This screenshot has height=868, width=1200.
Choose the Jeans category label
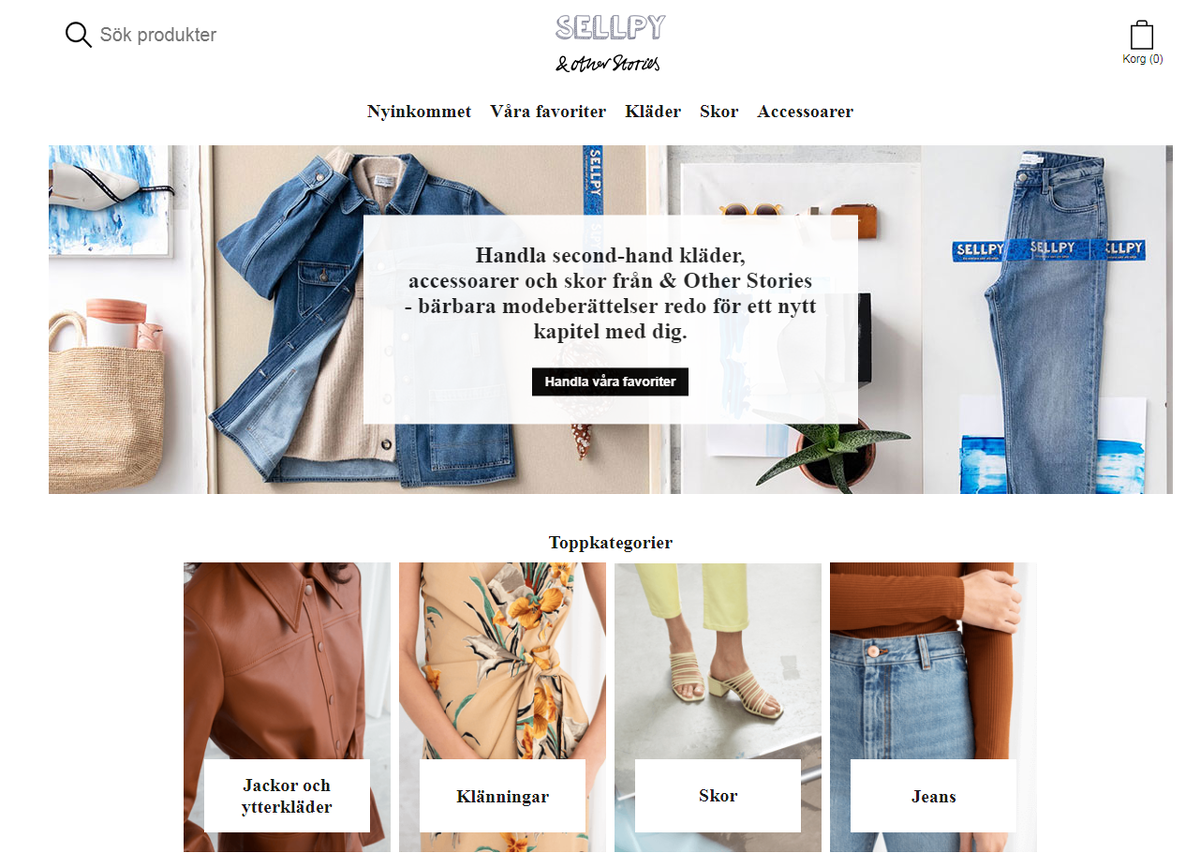point(933,796)
